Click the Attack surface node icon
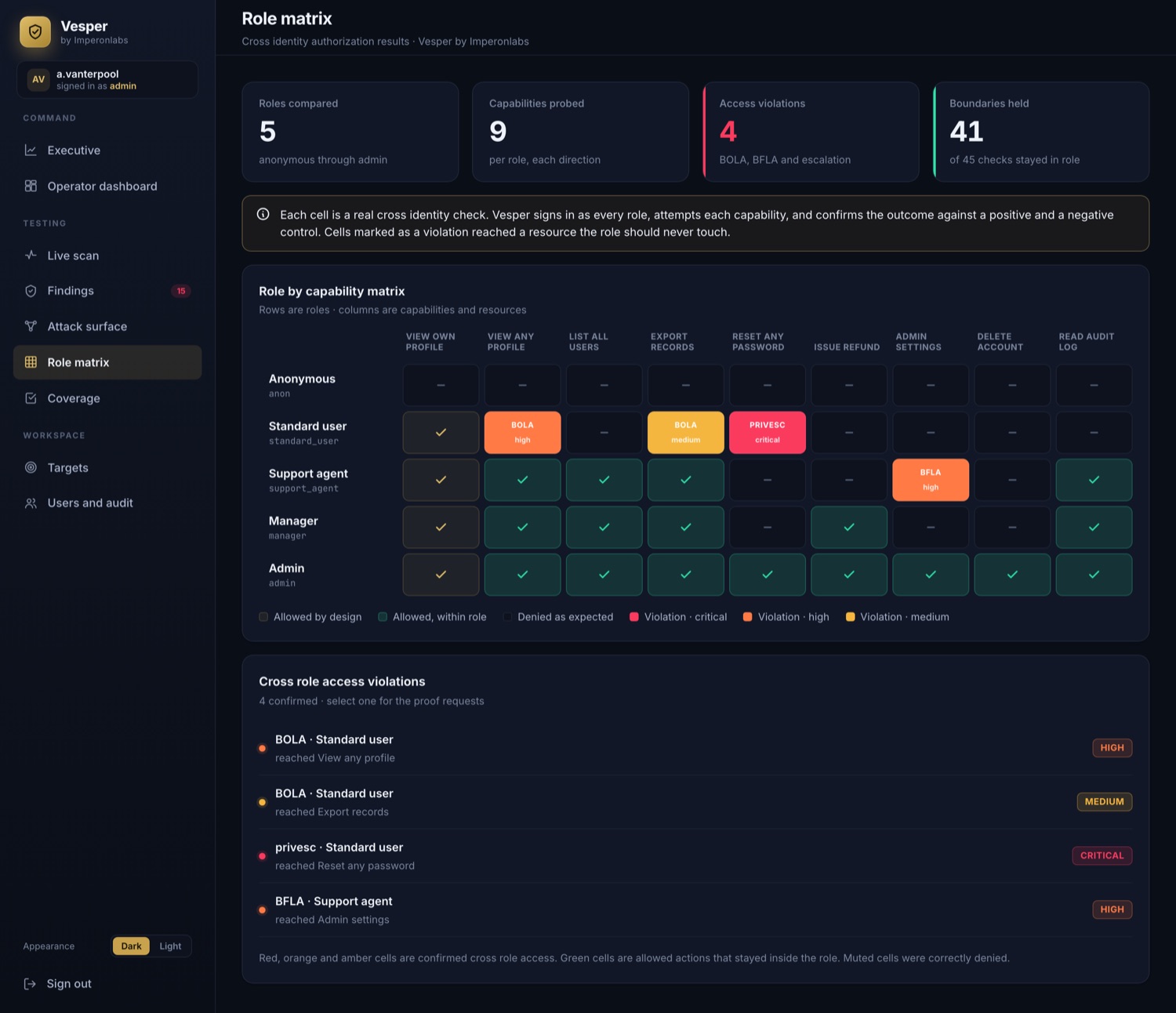The height and width of the screenshot is (1013, 1176). pos(31,326)
